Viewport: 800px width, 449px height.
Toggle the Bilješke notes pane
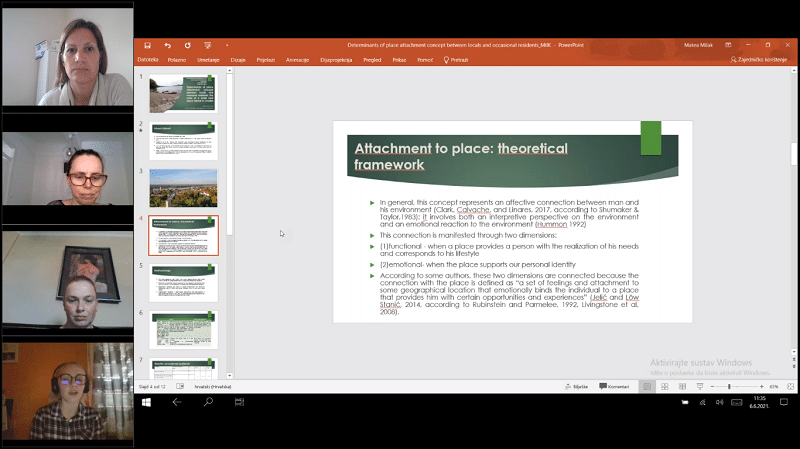(578, 386)
